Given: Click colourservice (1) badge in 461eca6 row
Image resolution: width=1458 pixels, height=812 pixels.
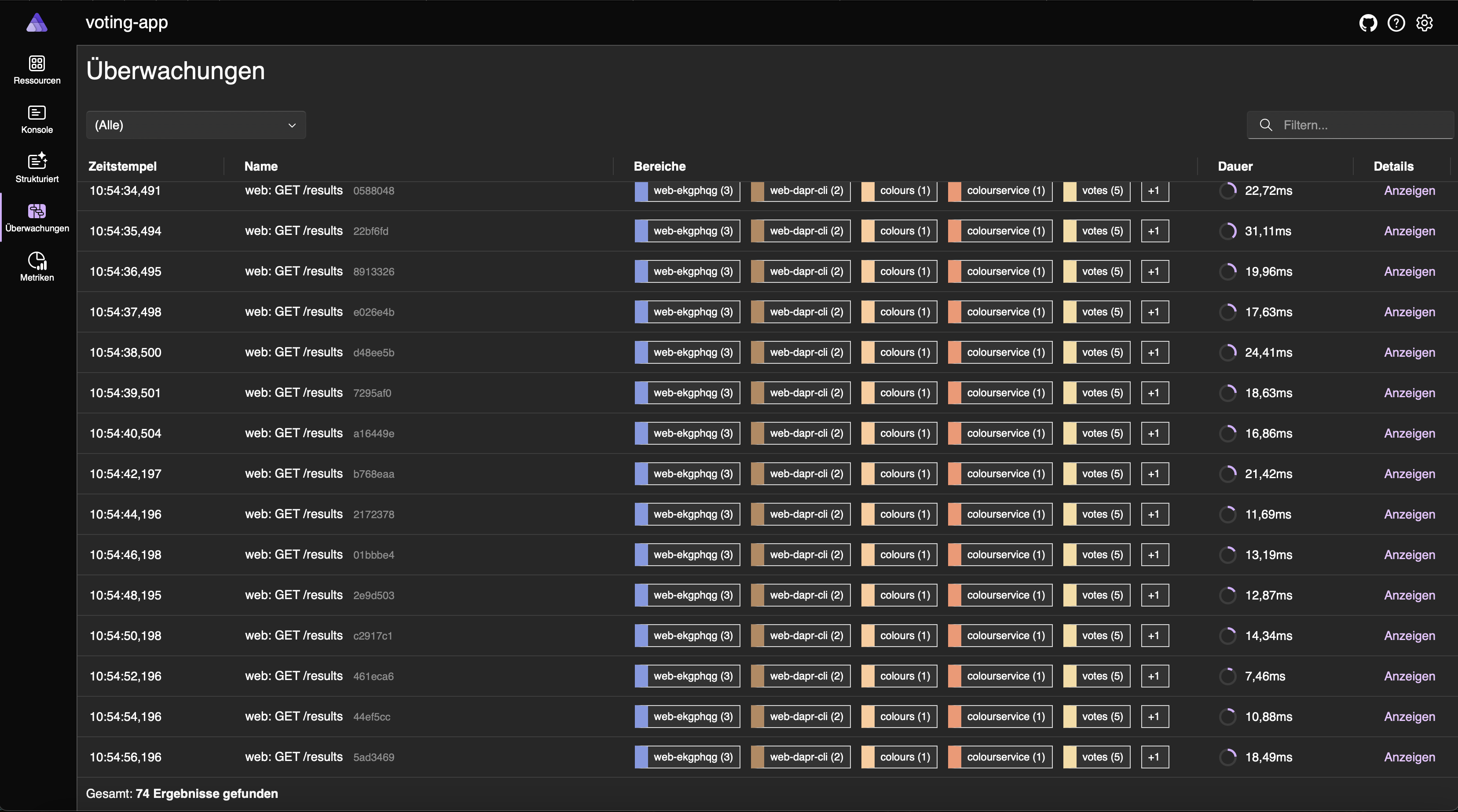Looking at the screenshot, I should 1000,676.
